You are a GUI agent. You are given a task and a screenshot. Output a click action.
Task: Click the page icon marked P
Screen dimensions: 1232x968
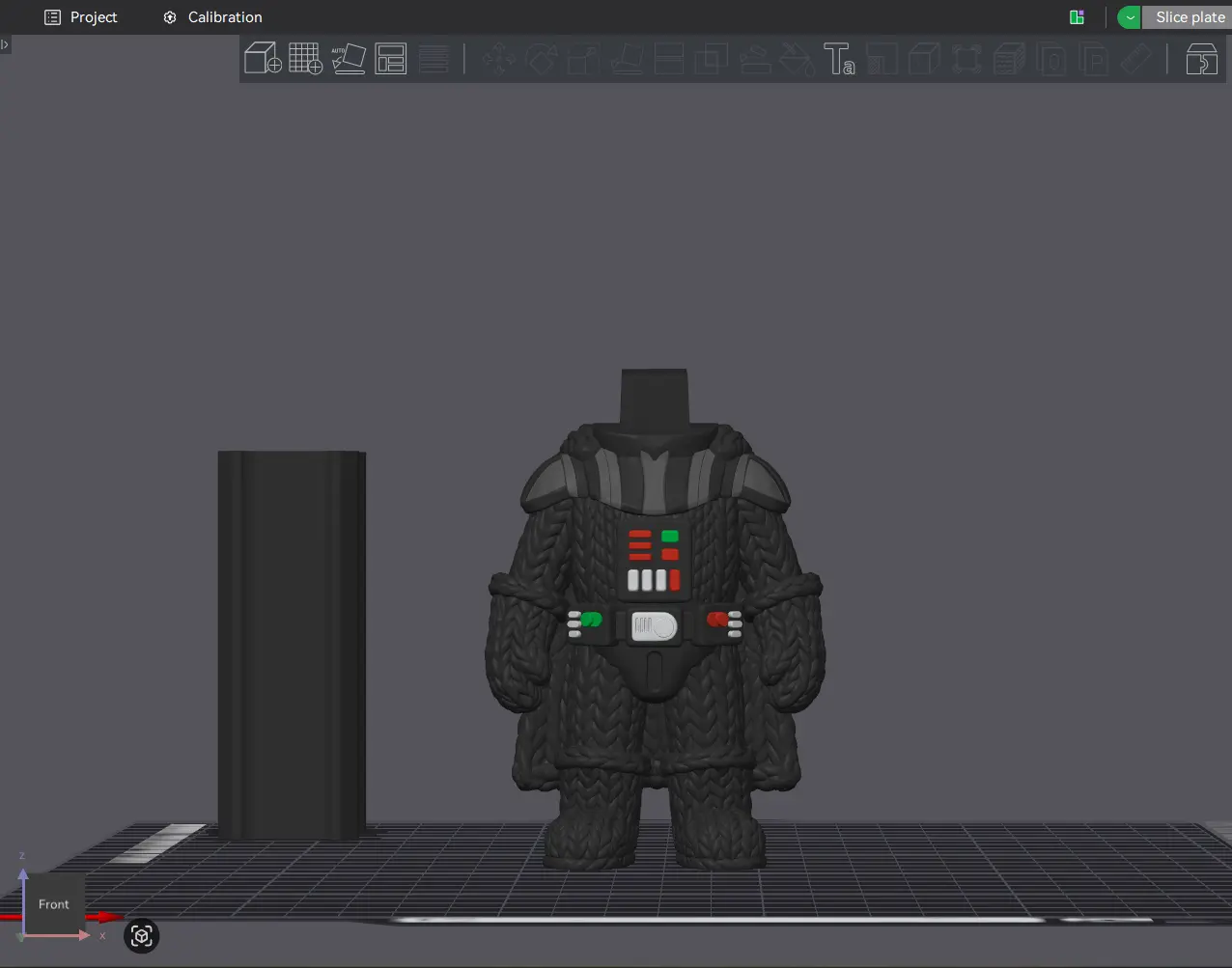tap(1095, 59)
